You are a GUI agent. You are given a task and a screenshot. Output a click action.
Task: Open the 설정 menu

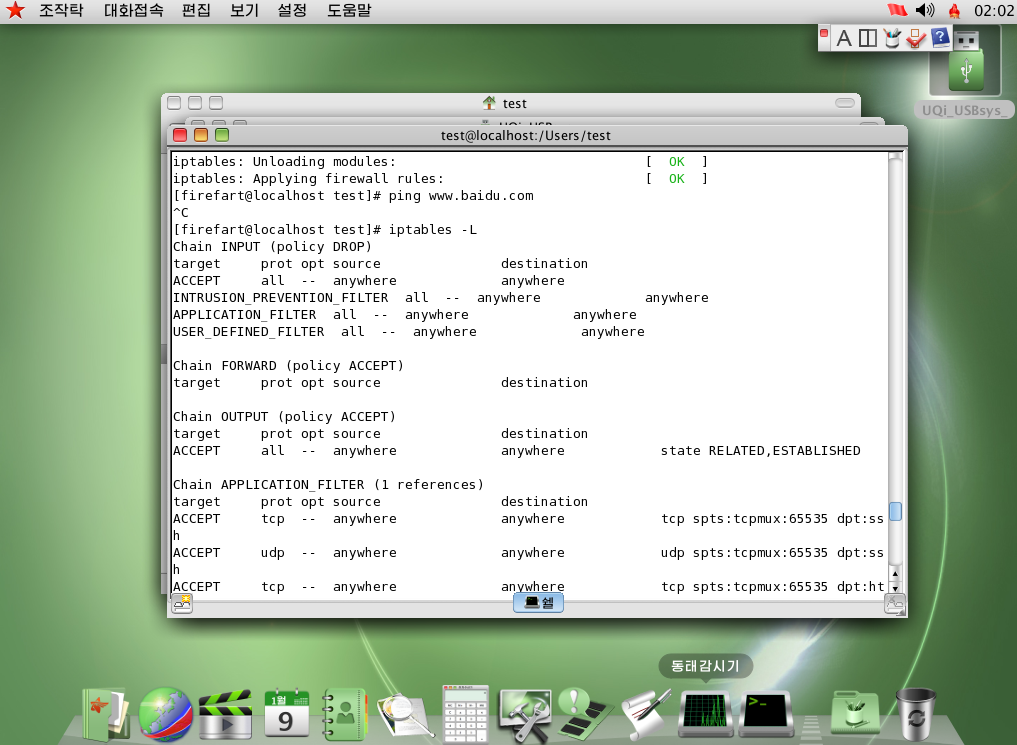pyautogui.click(x=292, y=11)
